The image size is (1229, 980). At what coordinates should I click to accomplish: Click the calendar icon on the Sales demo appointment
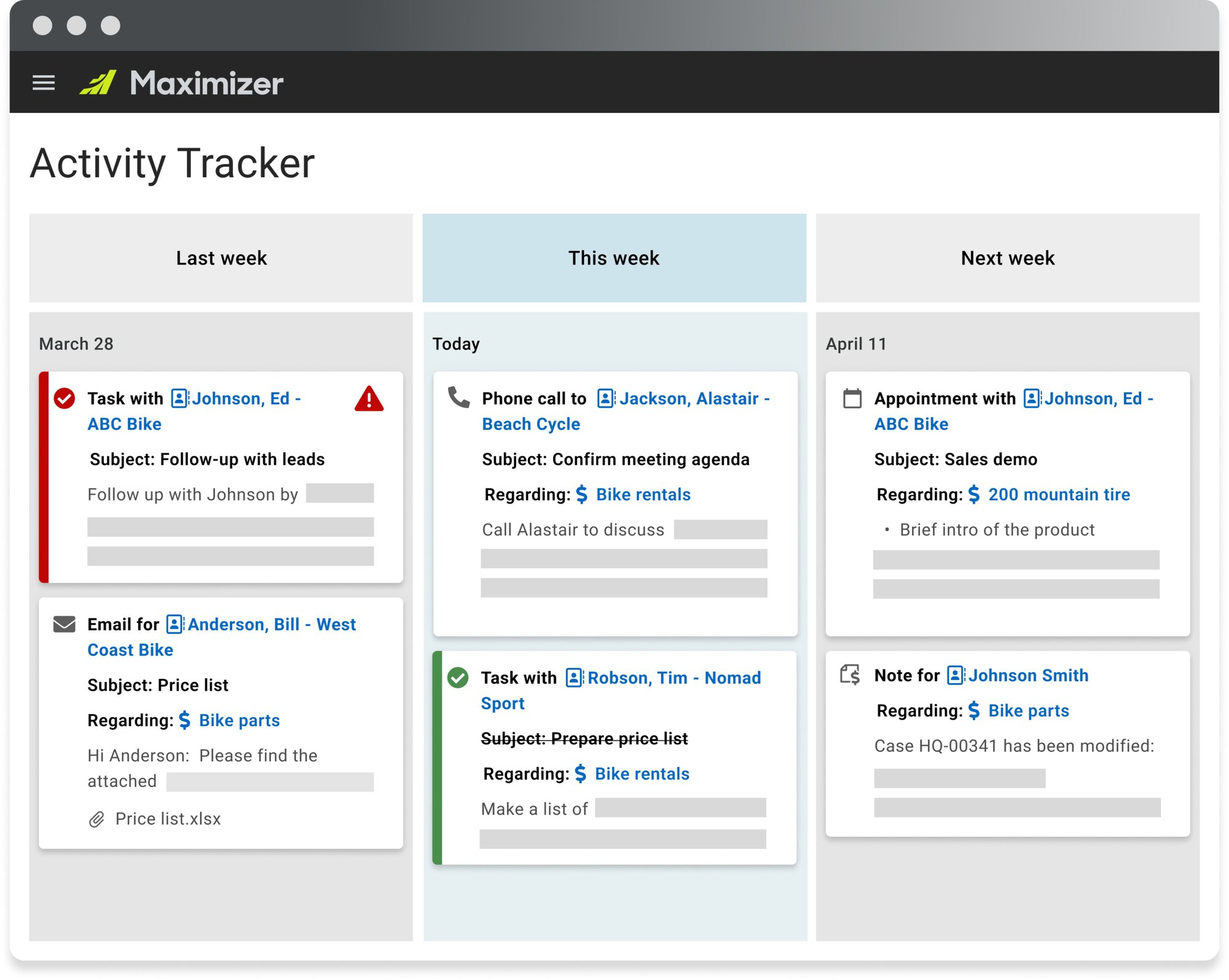852,398
